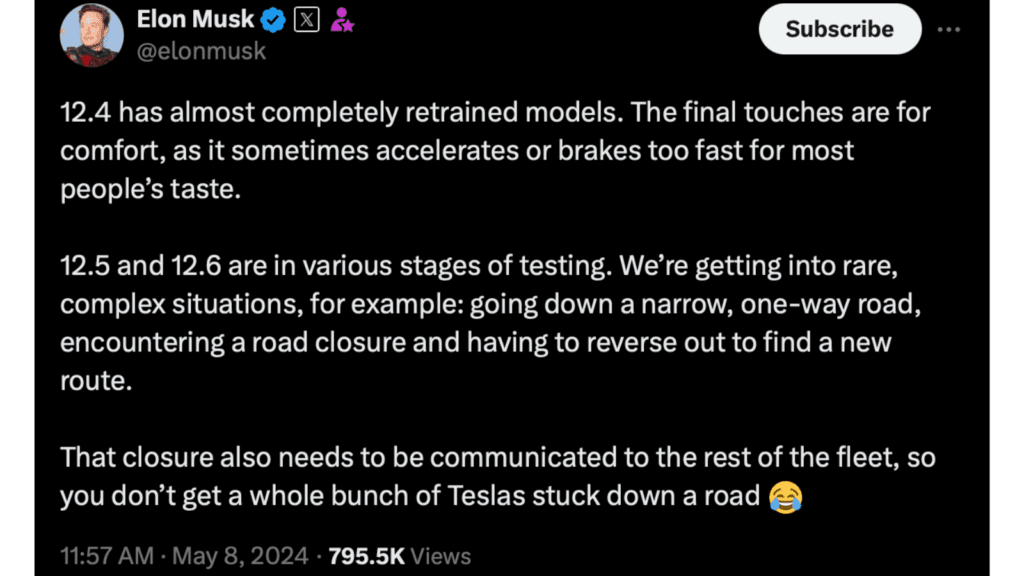Click the purple subscriber star icon

tap(342, 18)
